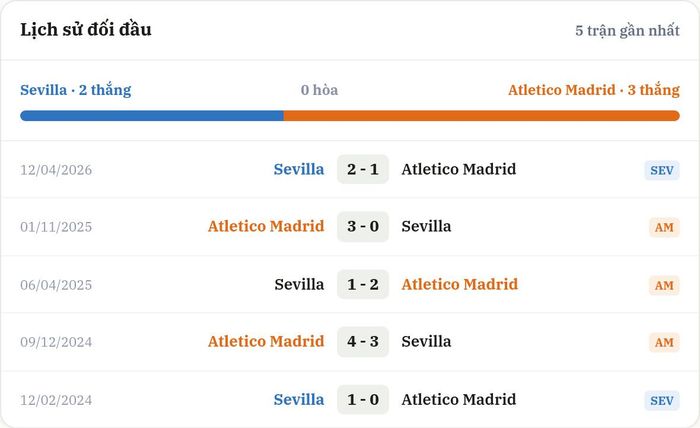Screen dimensions: 700x428
Task: Click the AM badge on 01/11/2025 match
Action: 664,227
